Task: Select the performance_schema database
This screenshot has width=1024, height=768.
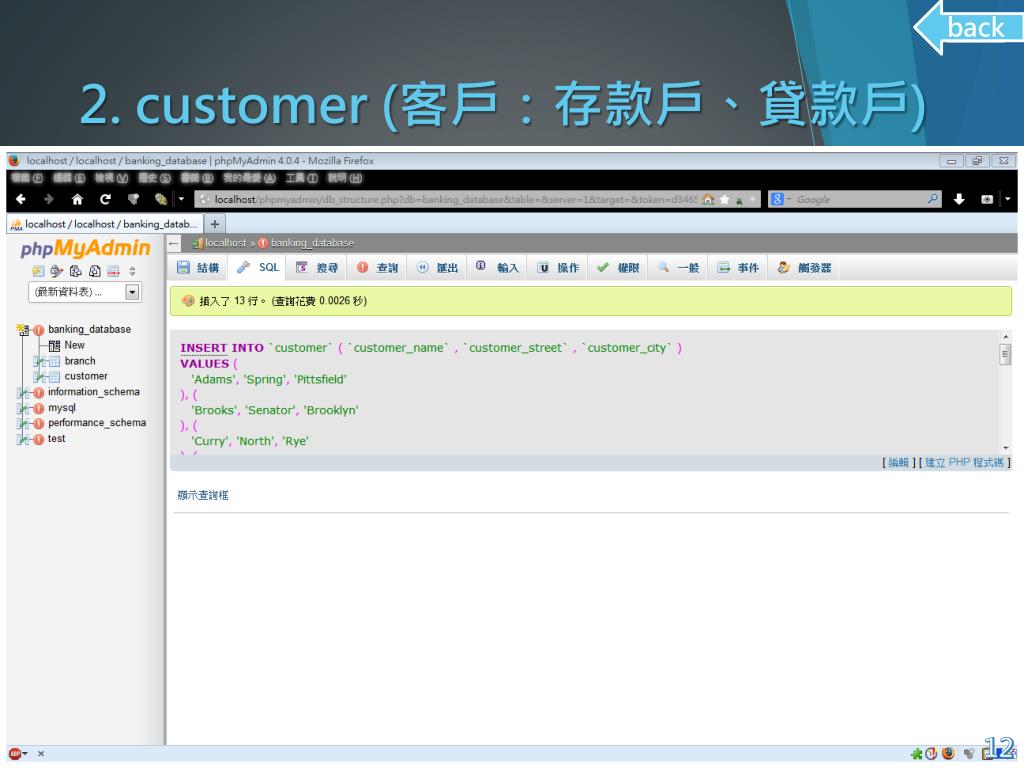Action: coord(97,423)
